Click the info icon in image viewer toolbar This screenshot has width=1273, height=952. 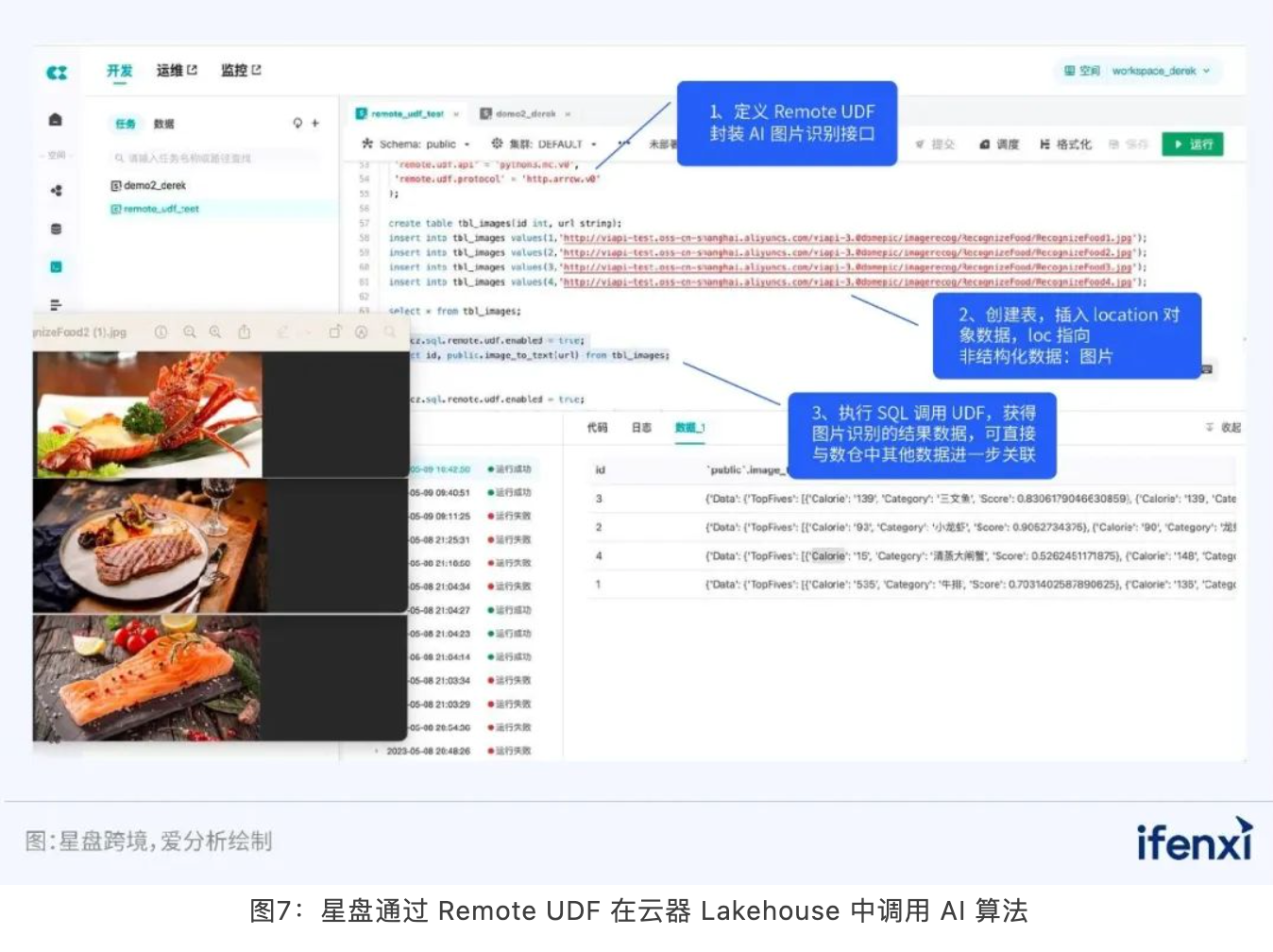click(x=161, y=332)
